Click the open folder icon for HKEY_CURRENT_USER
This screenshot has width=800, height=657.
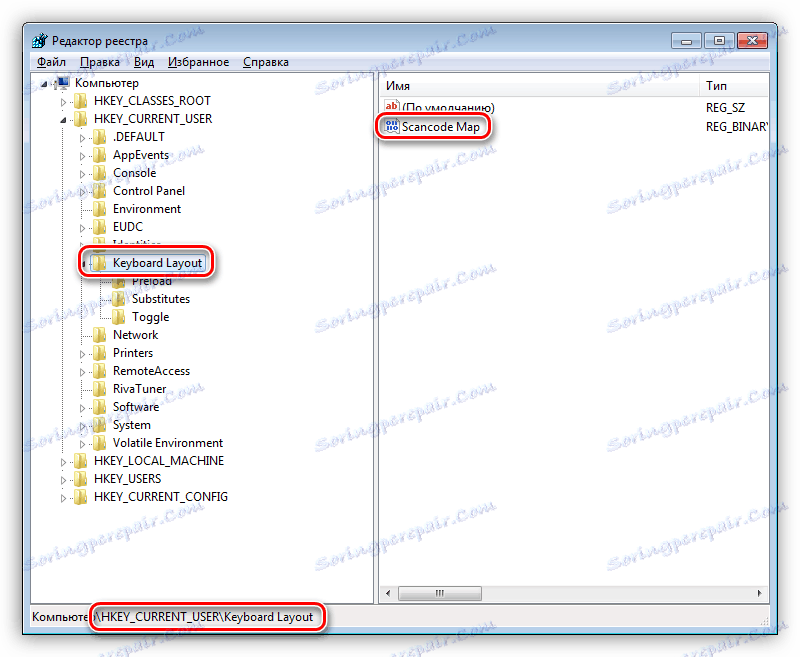[x=82, y=118]
